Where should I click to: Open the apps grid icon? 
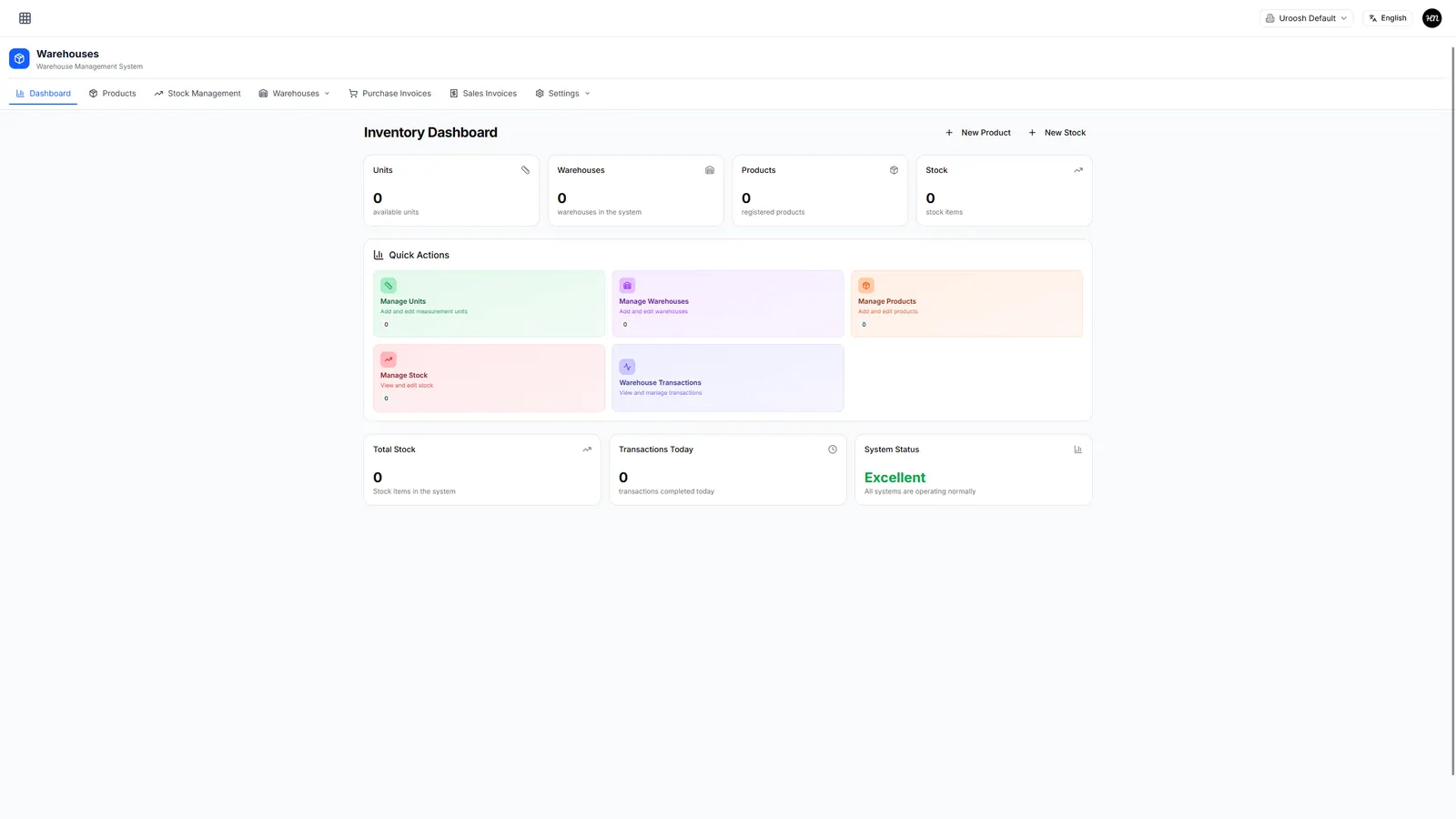tap(25, 18)
